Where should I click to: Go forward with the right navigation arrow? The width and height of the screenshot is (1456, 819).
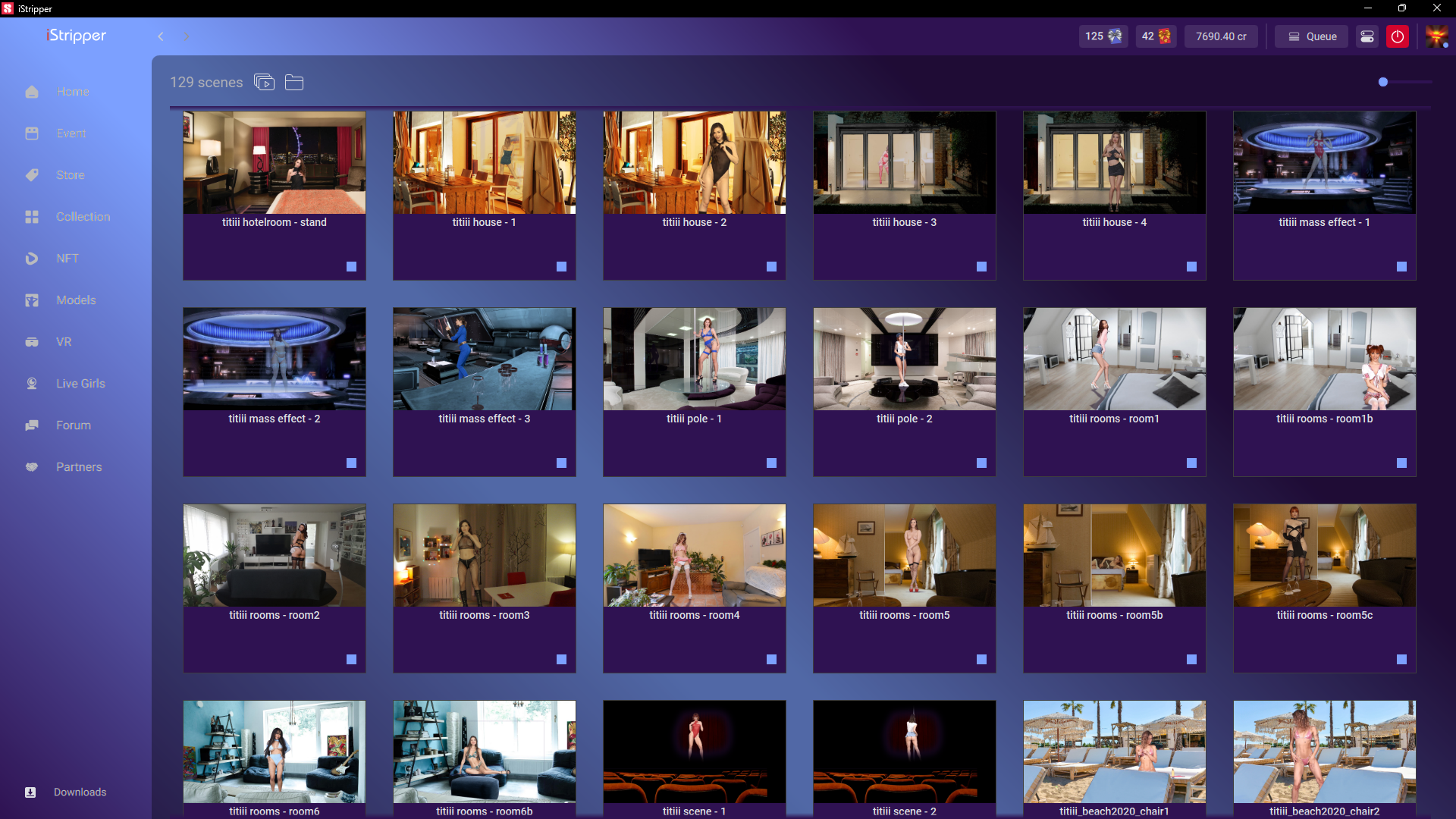[x=187, y=36]
